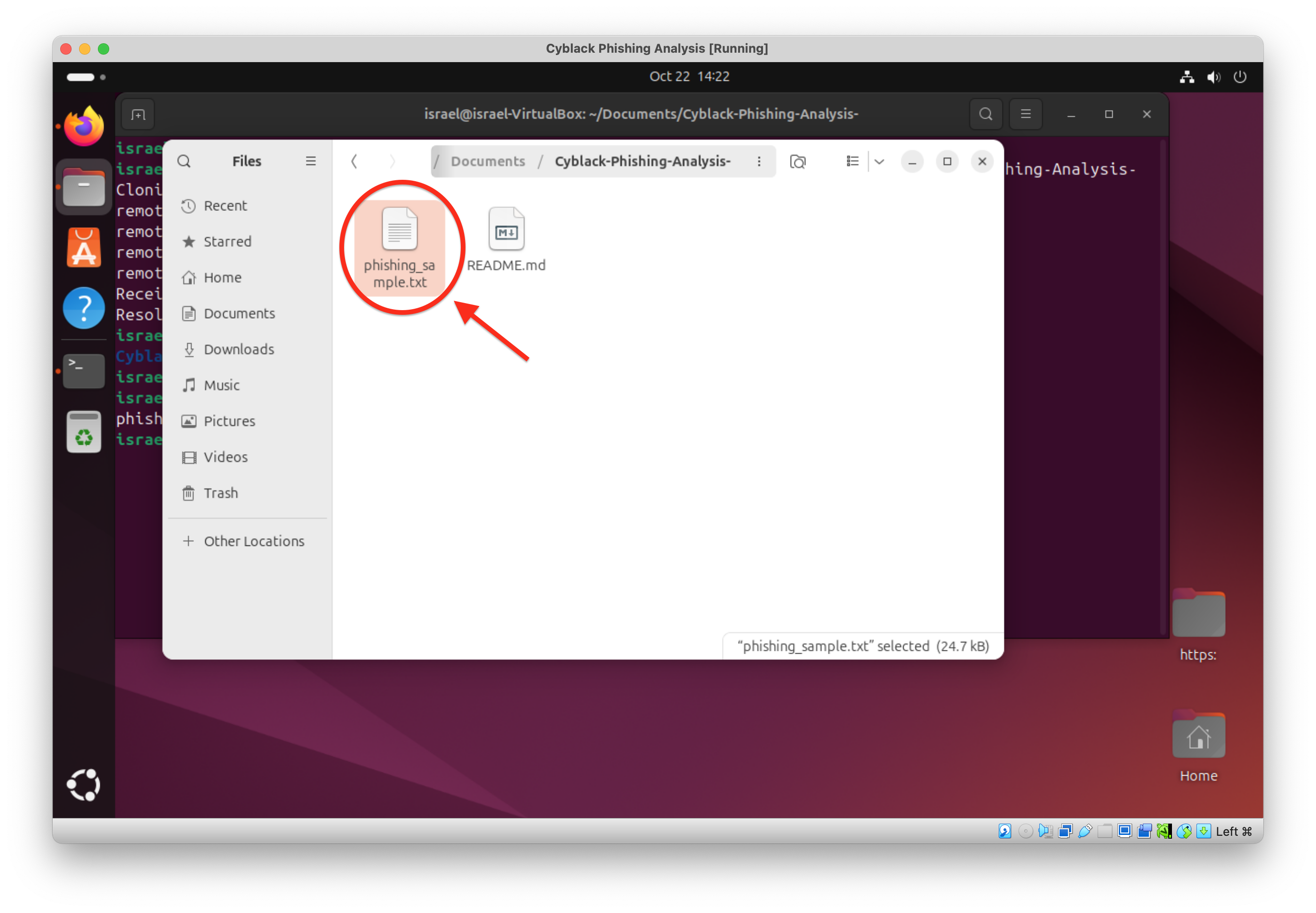Expand Other Locations in sidebar
The height and width of the screenshot is (913, 1316).
click(x=254, y=541)
